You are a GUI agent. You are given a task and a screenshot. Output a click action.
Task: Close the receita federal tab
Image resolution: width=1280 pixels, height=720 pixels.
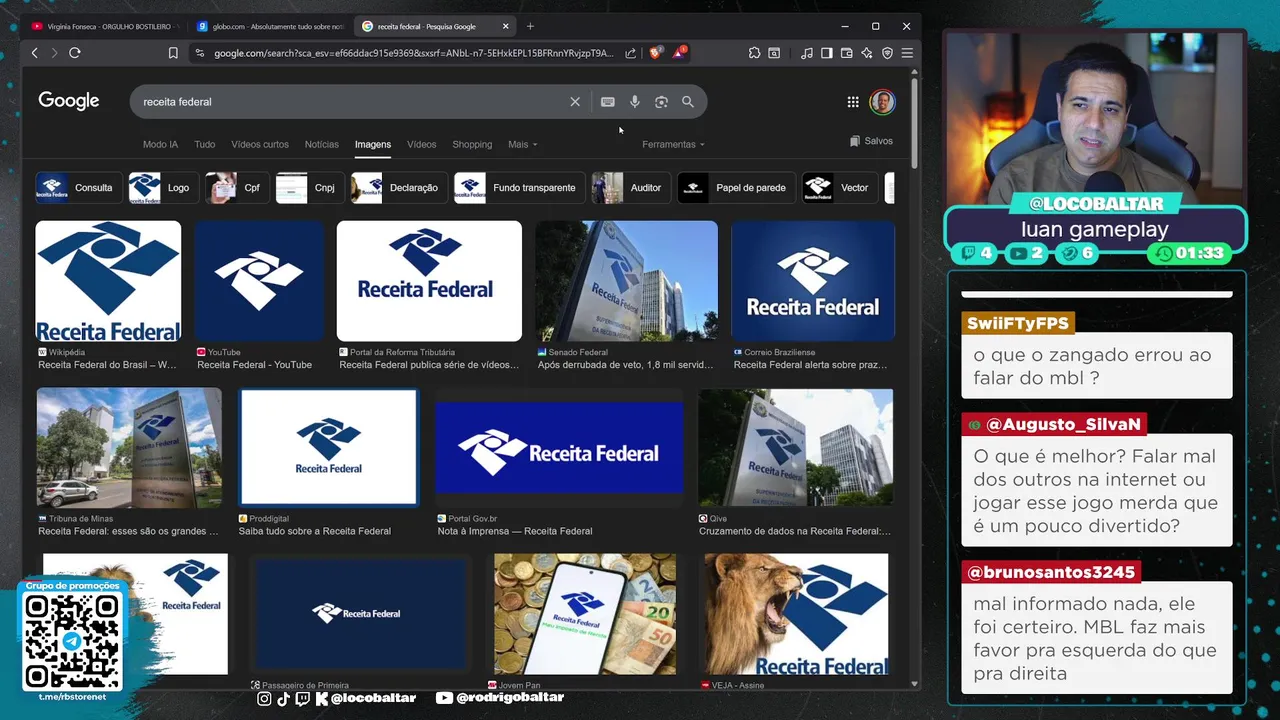click(x=506, y=26)
